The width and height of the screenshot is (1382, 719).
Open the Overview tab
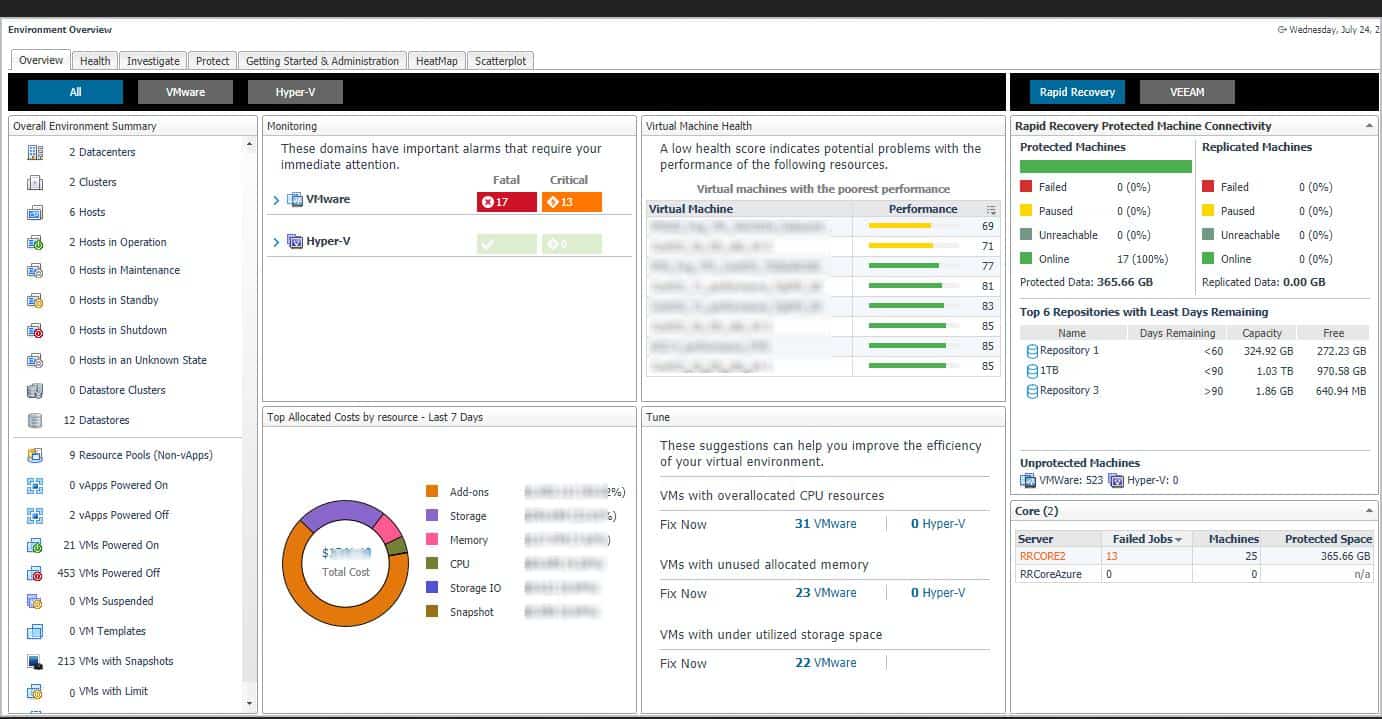[41, 60]
